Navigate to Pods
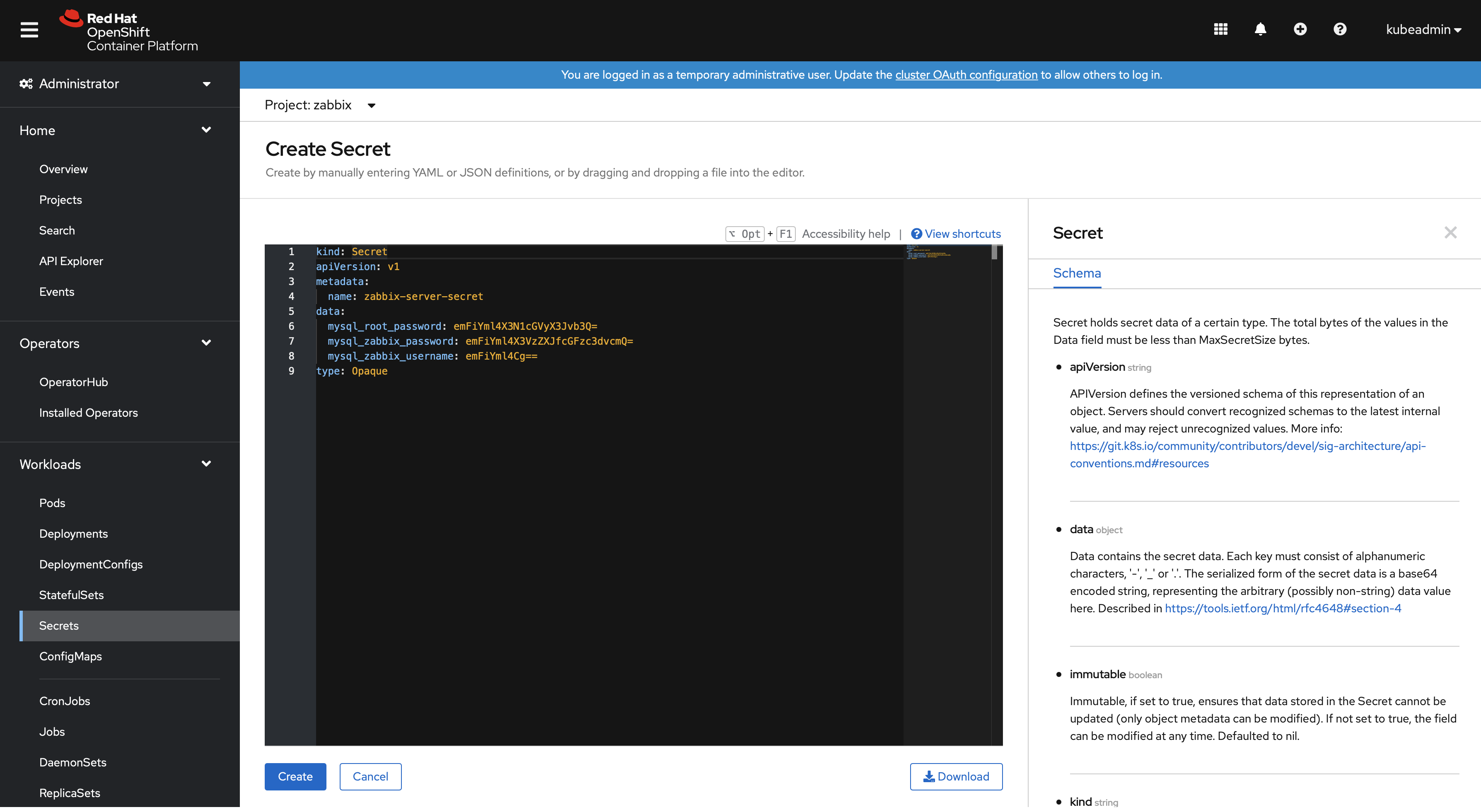The width and height of the screenshot is (1481, 812). point(52,503)
